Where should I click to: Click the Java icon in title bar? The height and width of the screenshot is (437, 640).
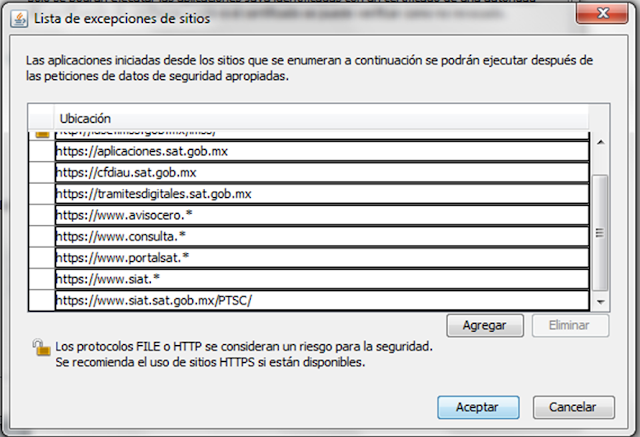(x=19, y=19)
